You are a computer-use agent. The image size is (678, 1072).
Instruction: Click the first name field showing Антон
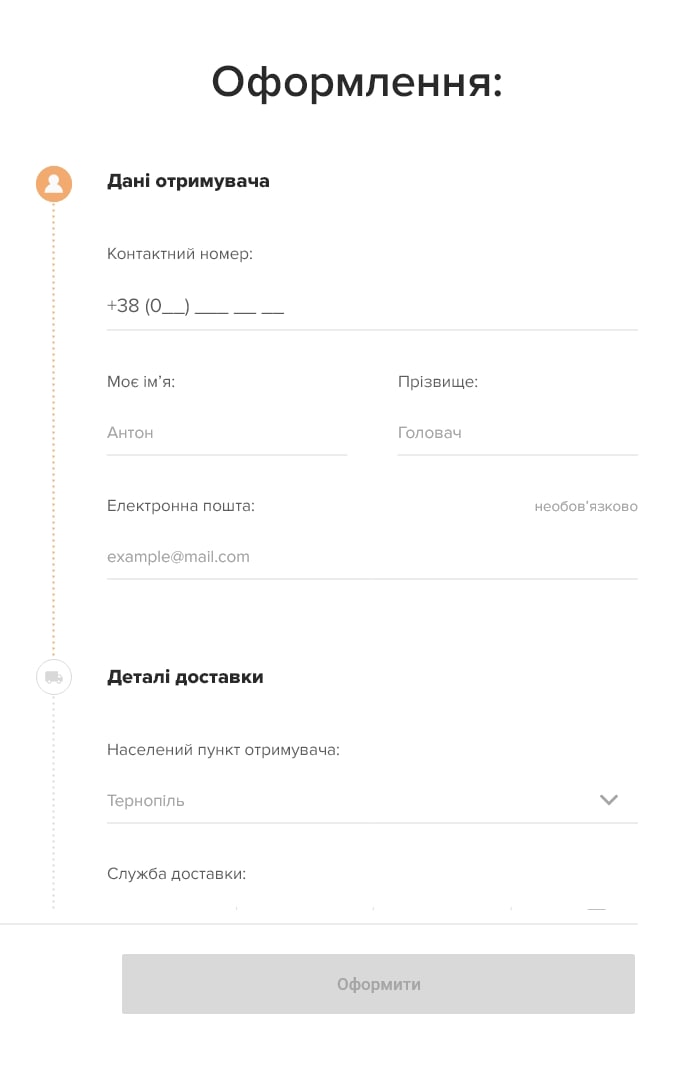[x=227, y=433]
